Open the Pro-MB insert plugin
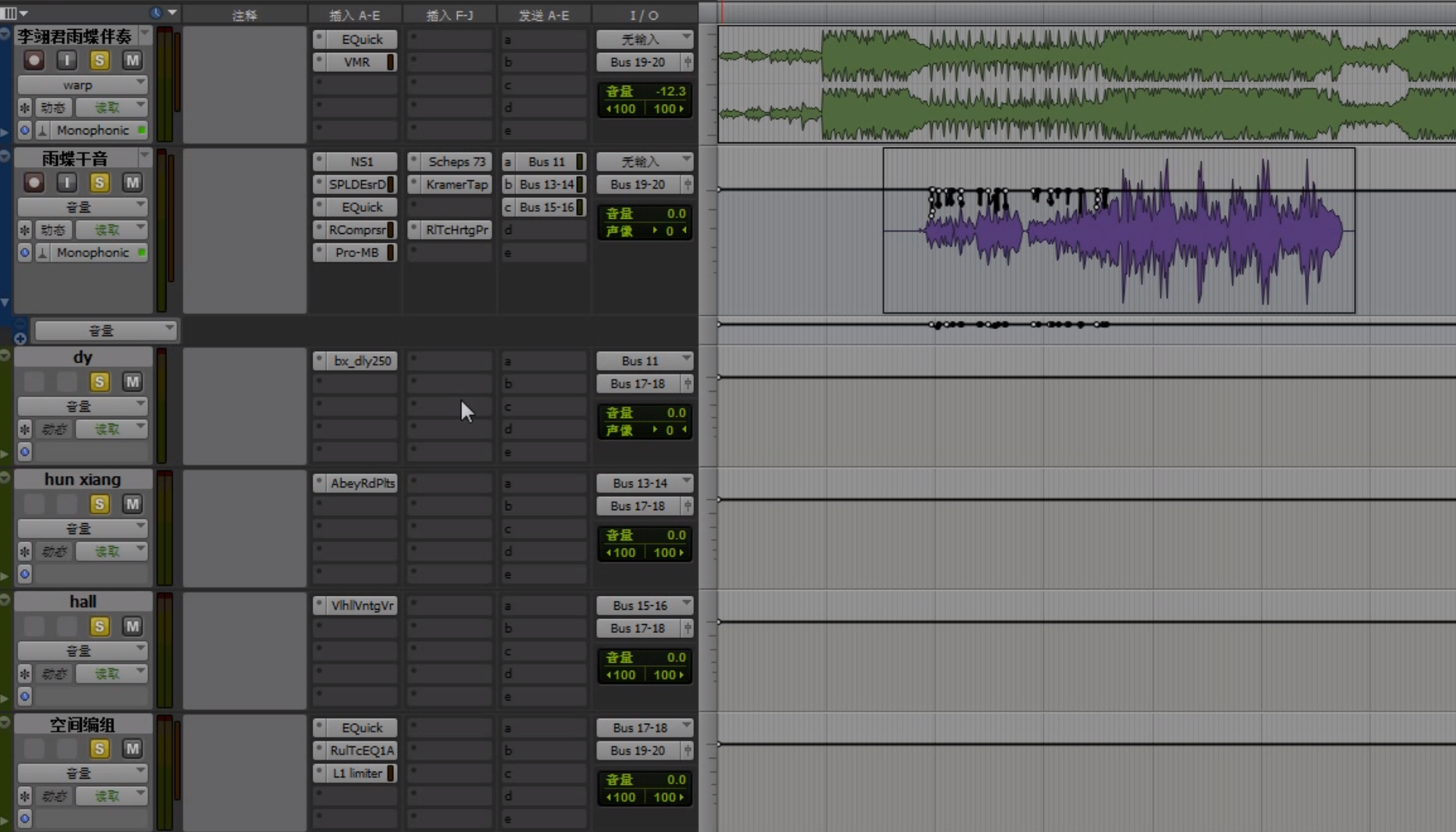The image size is (1456, 832). (x=357, y=252)
